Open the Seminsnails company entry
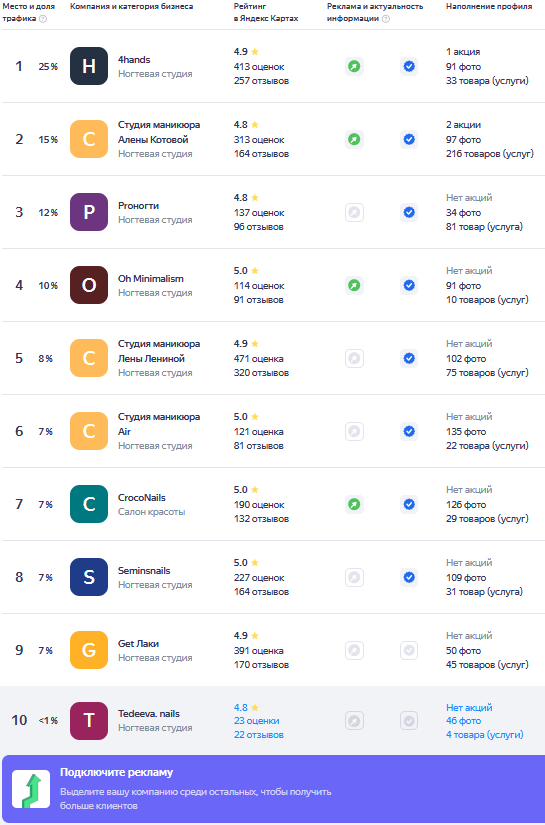This screenshot has width=545, height=825. coord(144,570)
